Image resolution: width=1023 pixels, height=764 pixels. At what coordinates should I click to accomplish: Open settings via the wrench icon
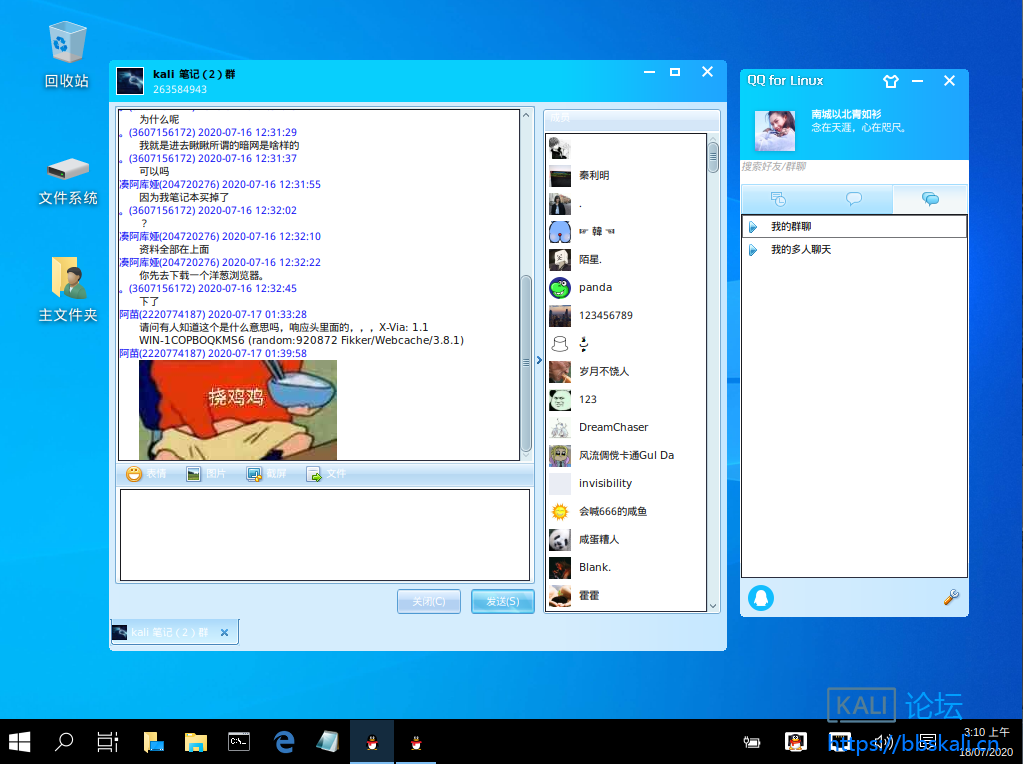click(951, 597)
